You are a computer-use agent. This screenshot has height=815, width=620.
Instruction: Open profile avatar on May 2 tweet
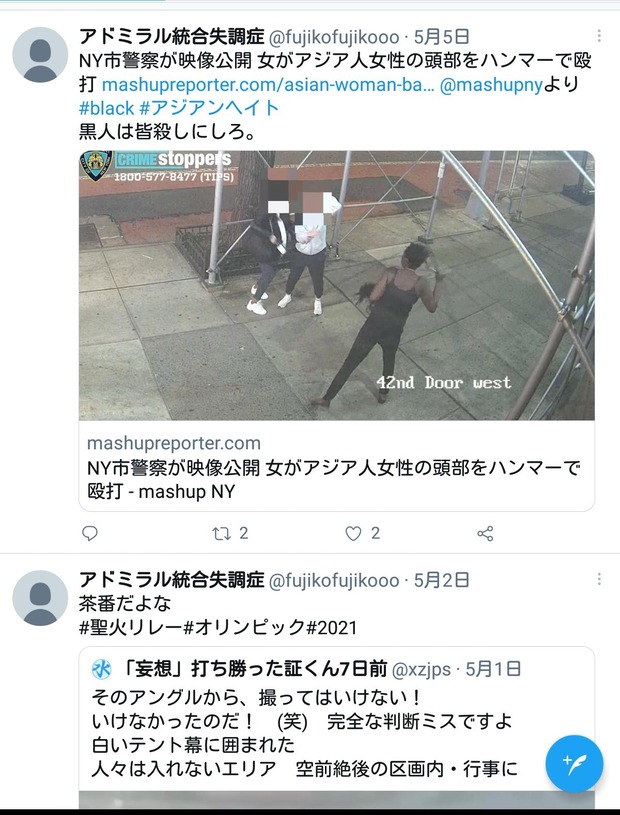tap(40, 598)
